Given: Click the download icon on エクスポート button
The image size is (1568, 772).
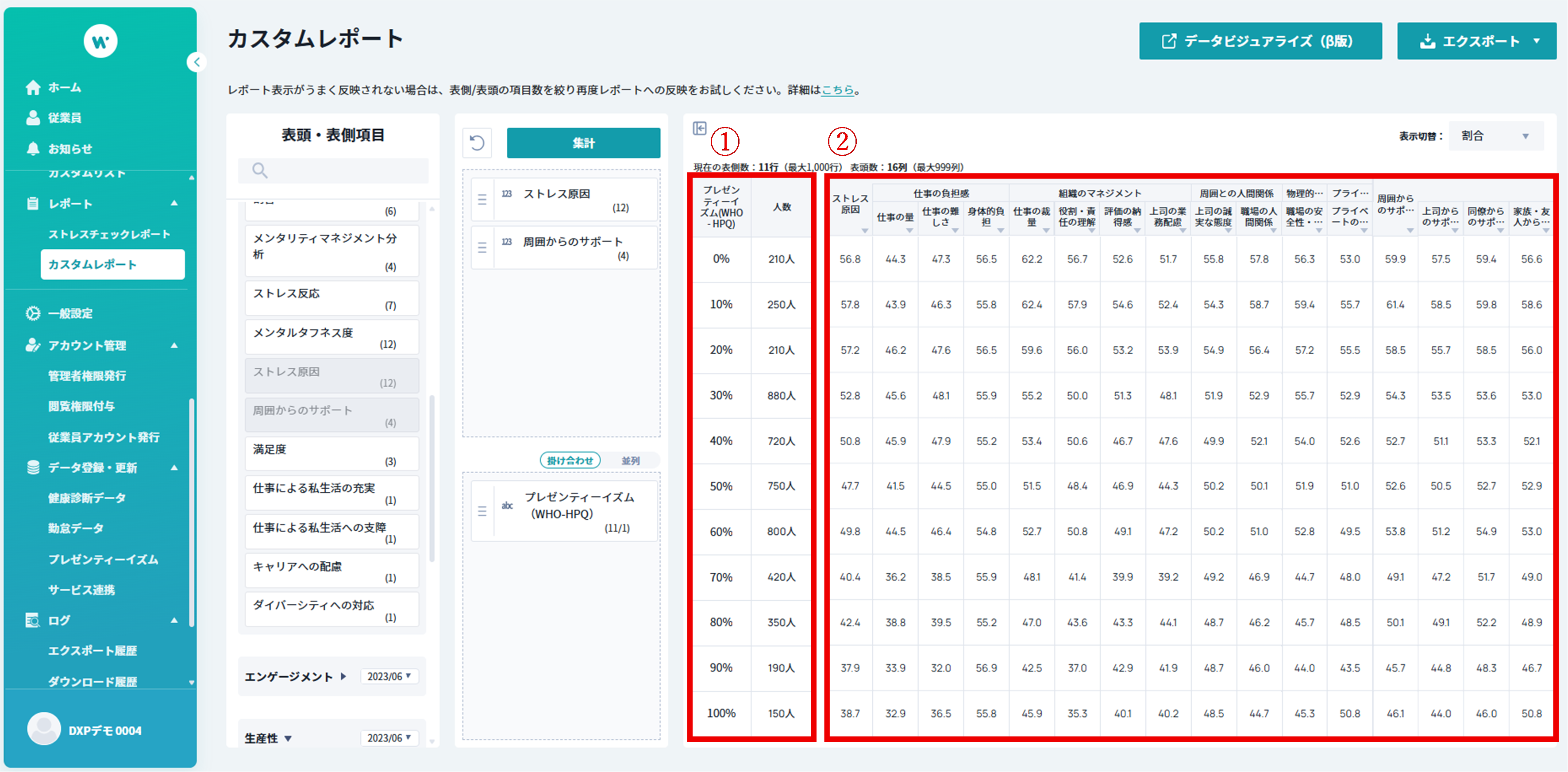Looking at the screenshot, I should (1427, 42).
